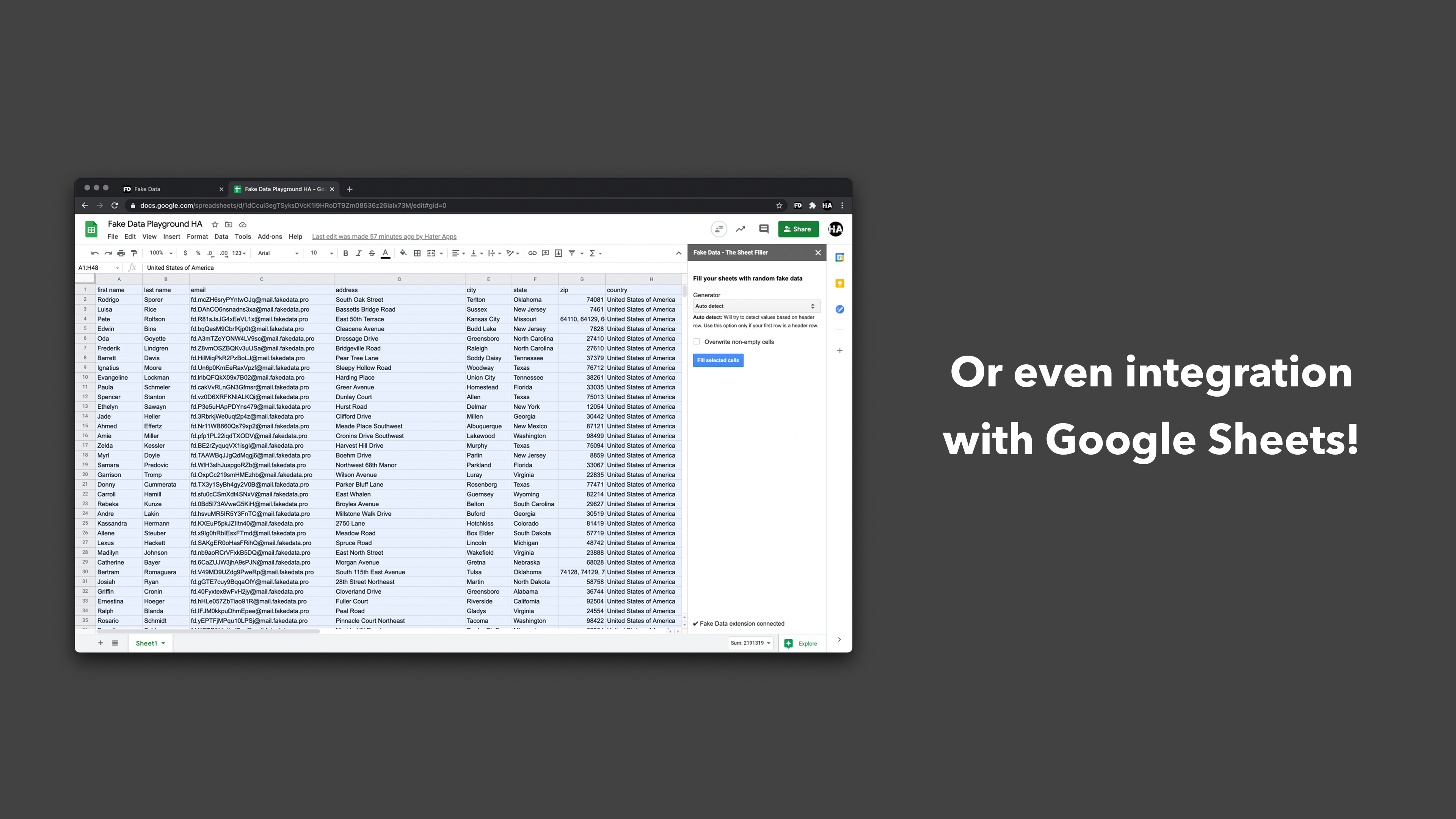Select the paint format tool
Screen dimensions: 1456x819
pos(134,253)
